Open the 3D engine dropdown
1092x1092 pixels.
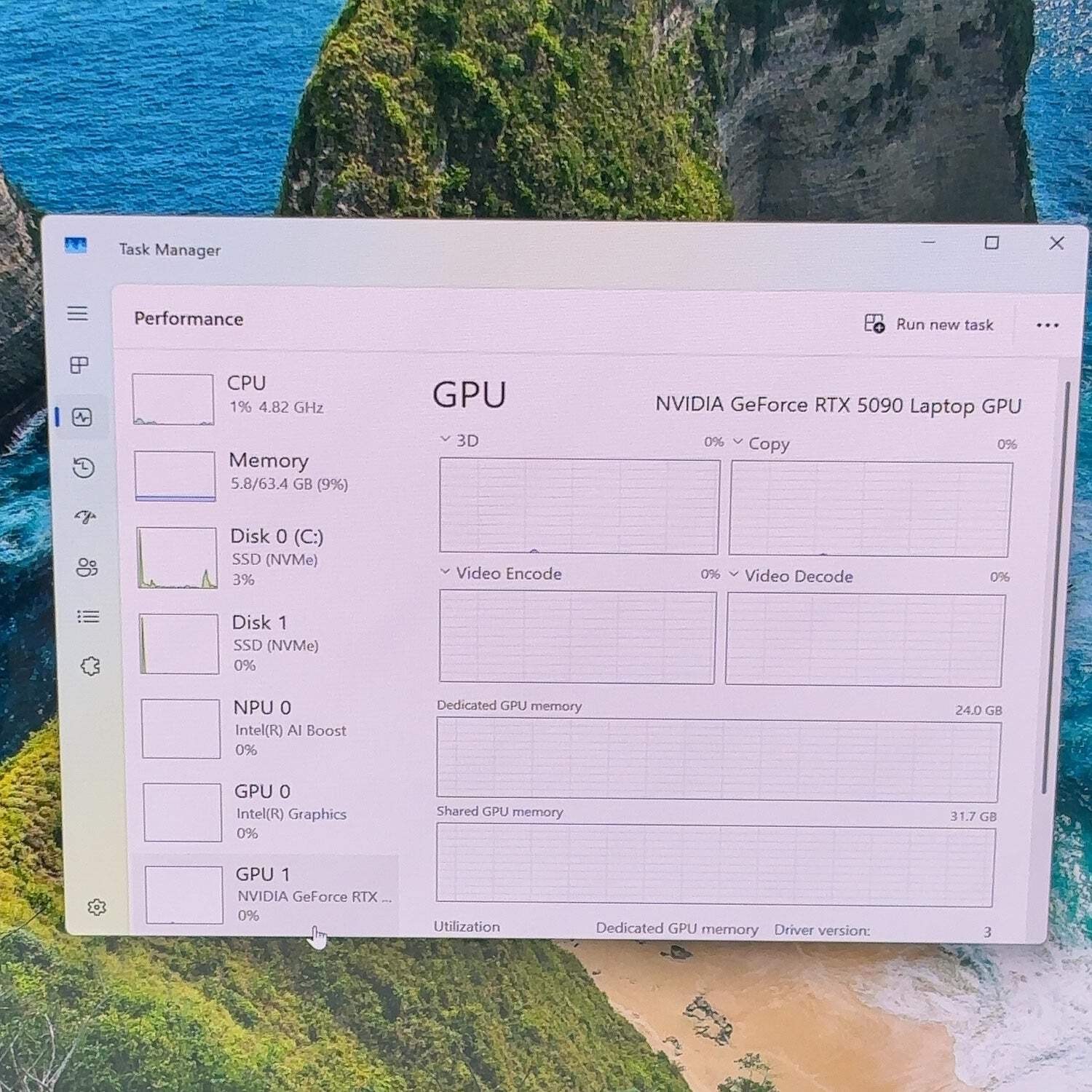click(x=446, y=439)
